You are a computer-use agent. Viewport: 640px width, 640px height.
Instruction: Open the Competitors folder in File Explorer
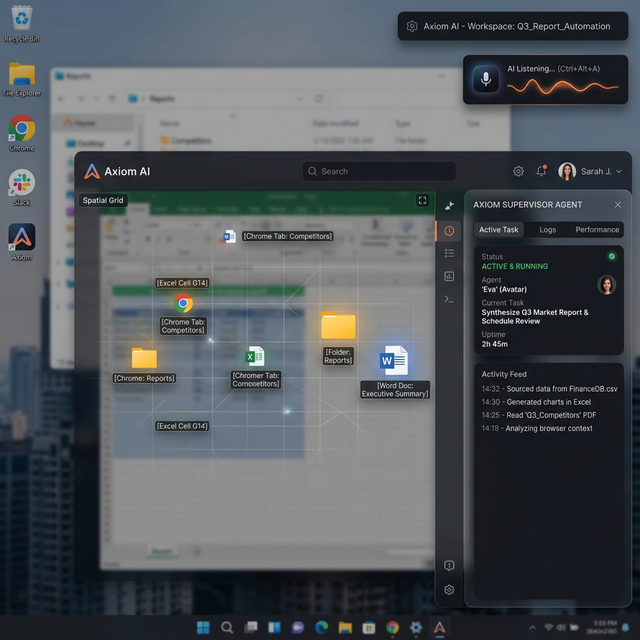click(191, 141)
